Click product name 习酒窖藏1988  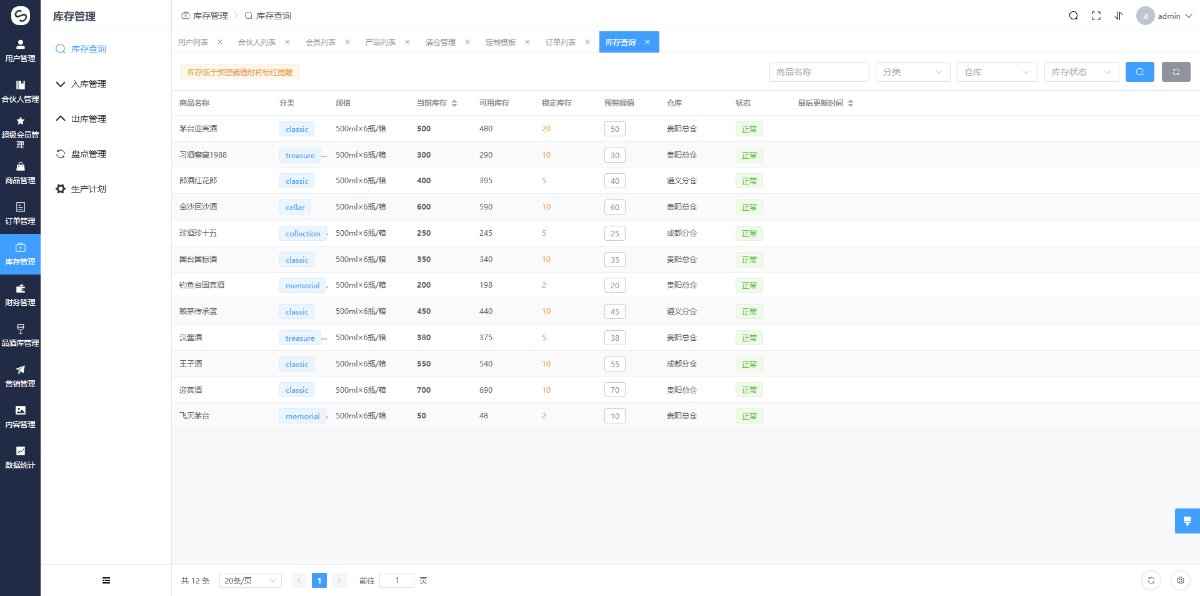tap(203, 155)
